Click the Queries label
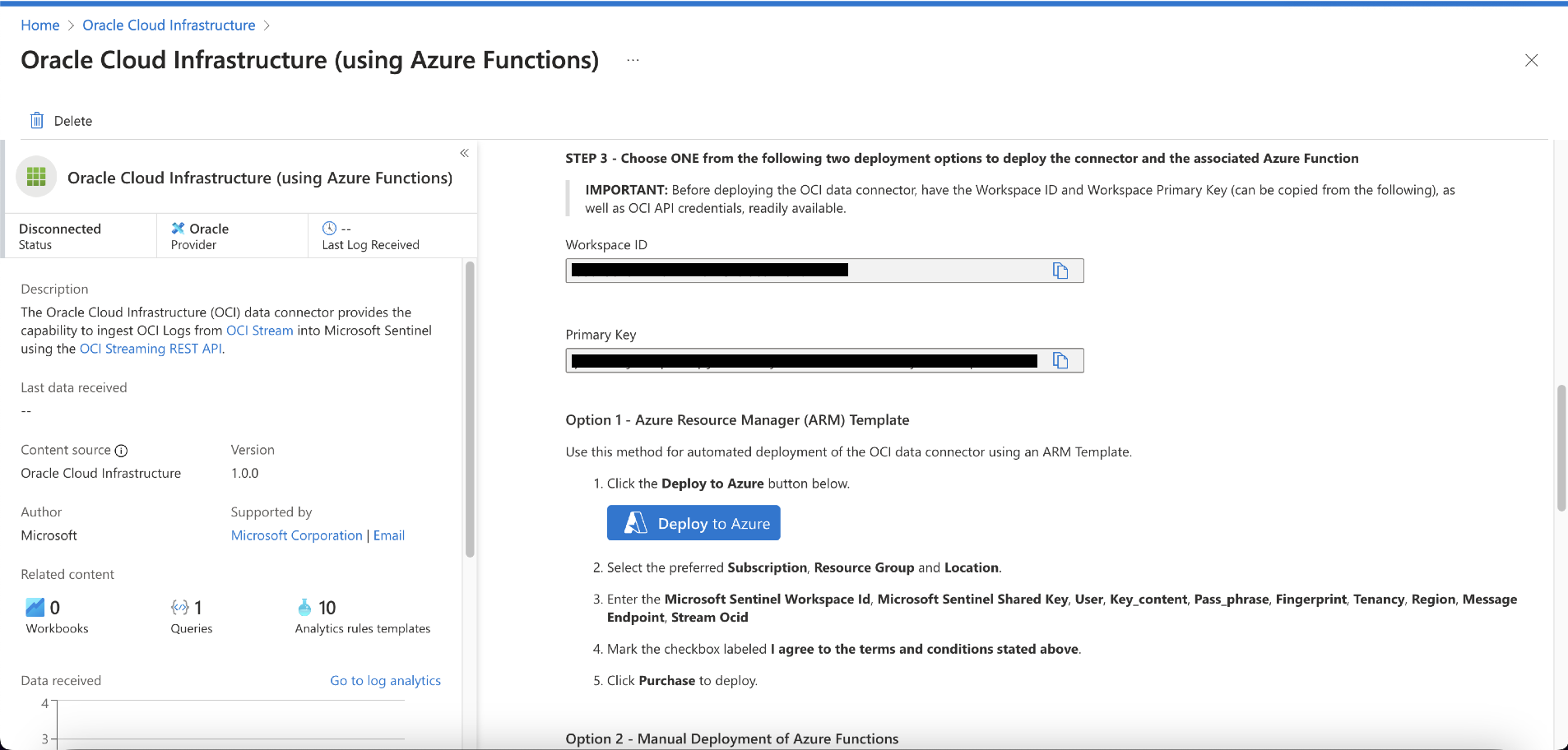 (192, 629)
